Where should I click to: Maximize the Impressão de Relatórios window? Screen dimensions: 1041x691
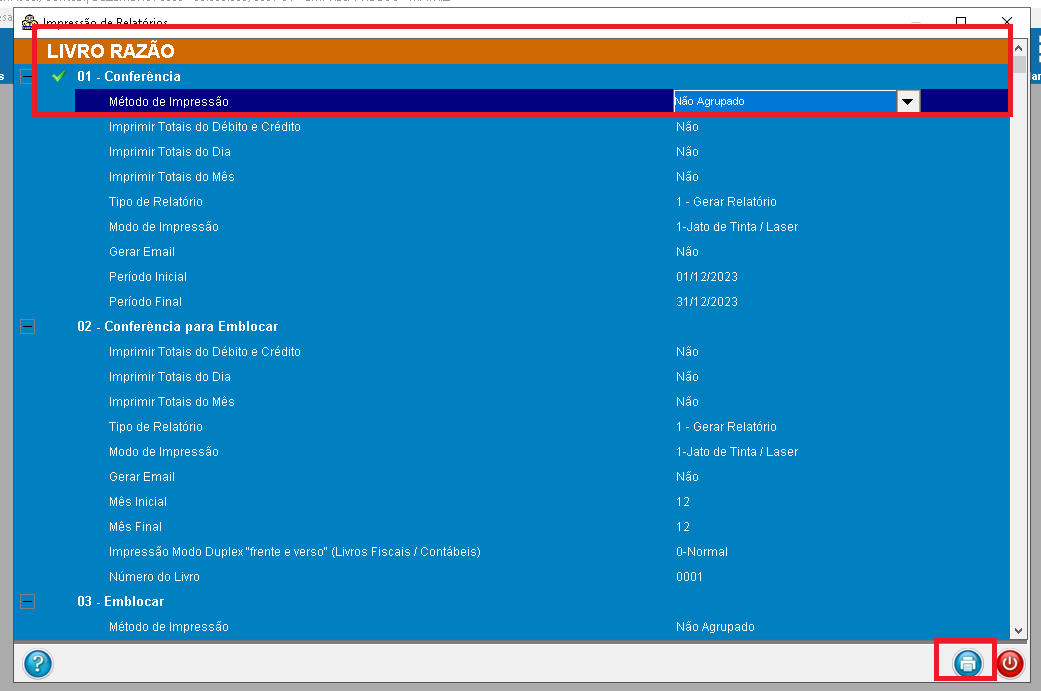[961, 21]
